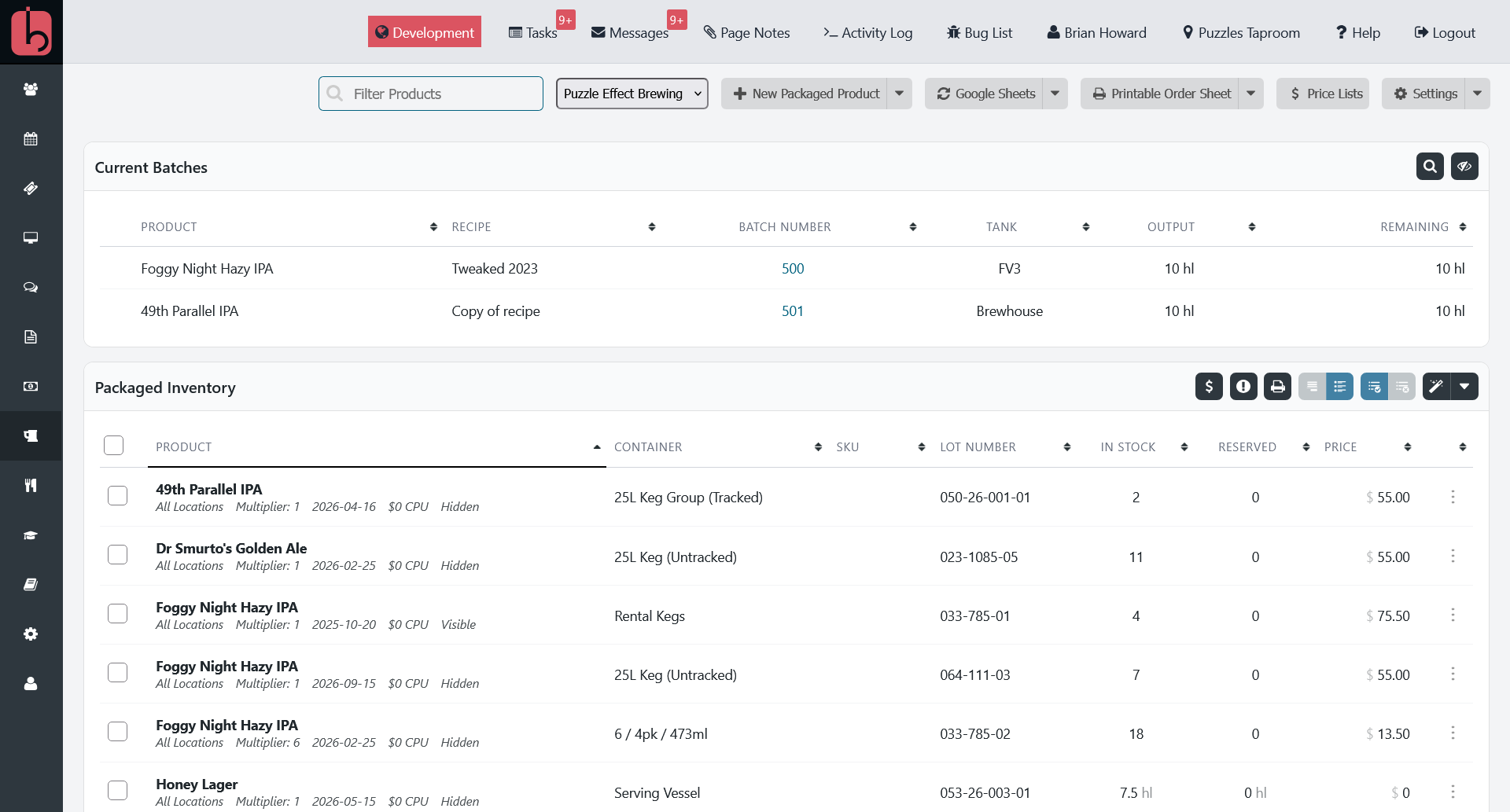The image size is (1510, 812).
Task: Expand the New Packaged Product dropdown arrow
Action: 899,94
